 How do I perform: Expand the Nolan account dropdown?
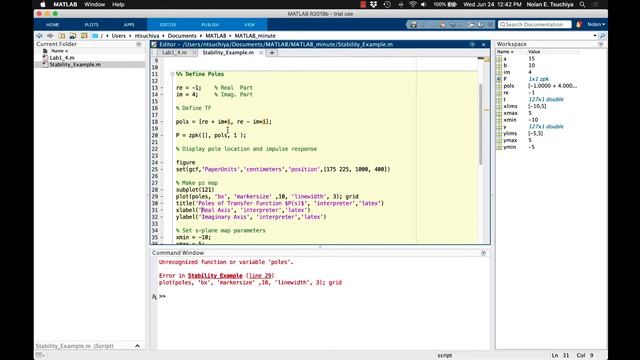pyautogui.click(x=596, y=24)
